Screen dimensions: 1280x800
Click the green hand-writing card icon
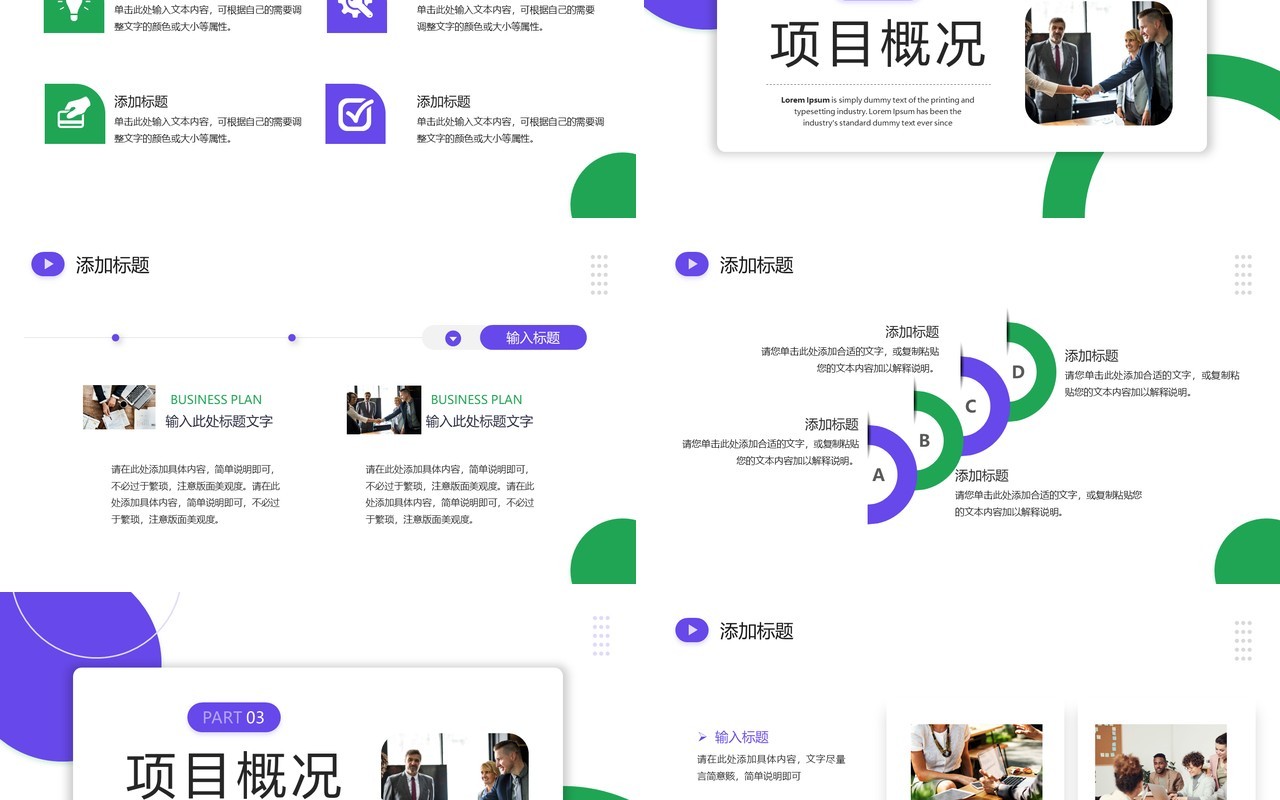pyautogui.click(x=75, y=114)
